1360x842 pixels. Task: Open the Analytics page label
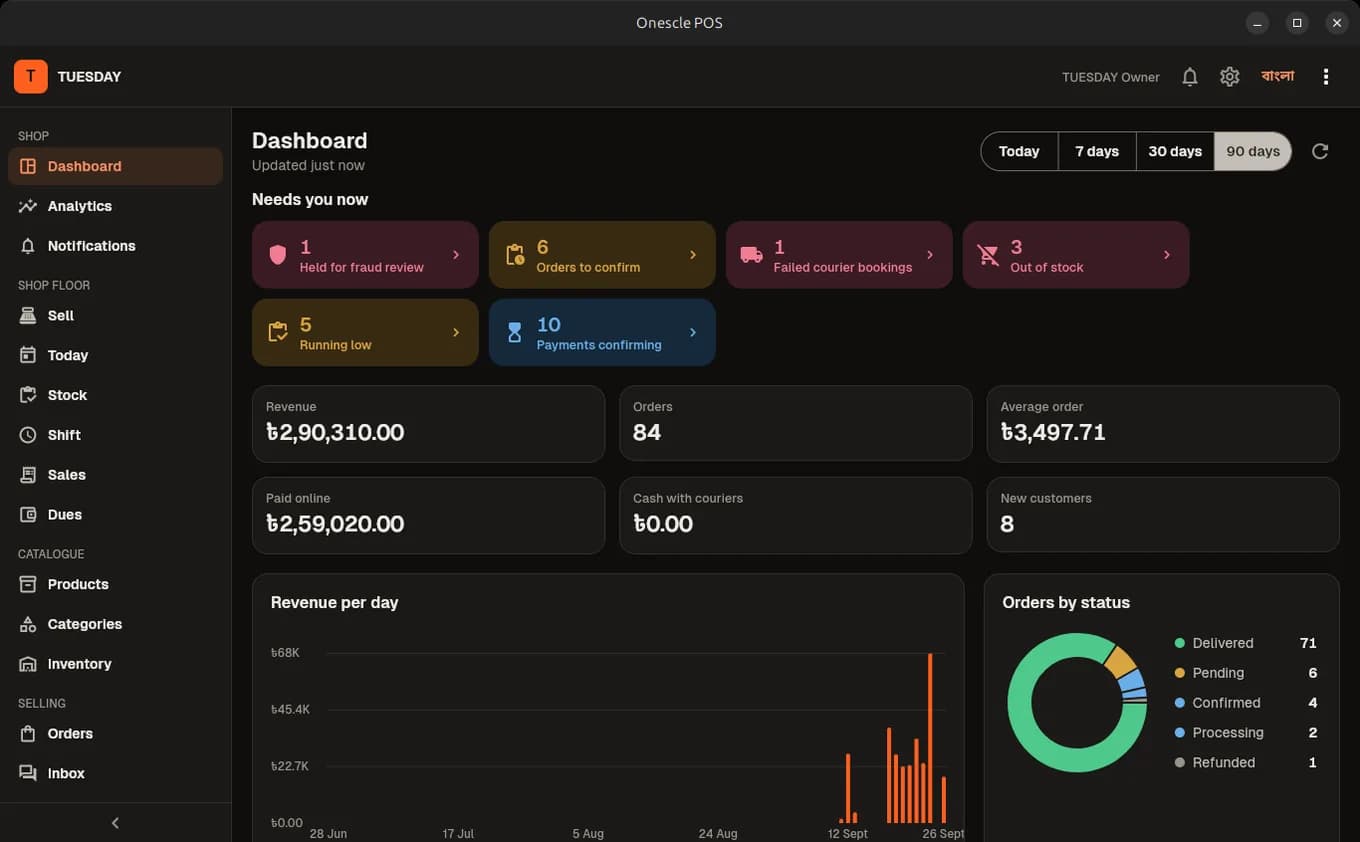point(80,206)
